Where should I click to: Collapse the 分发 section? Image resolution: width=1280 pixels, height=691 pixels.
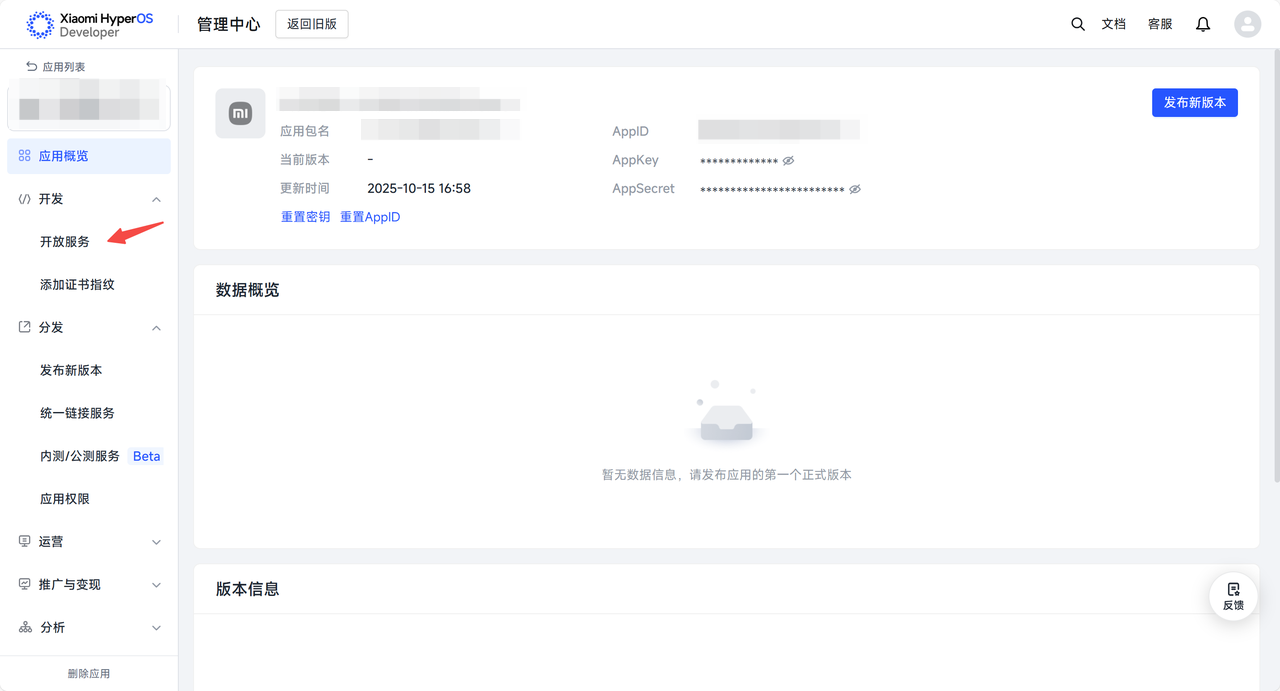(x=156, y=328)
